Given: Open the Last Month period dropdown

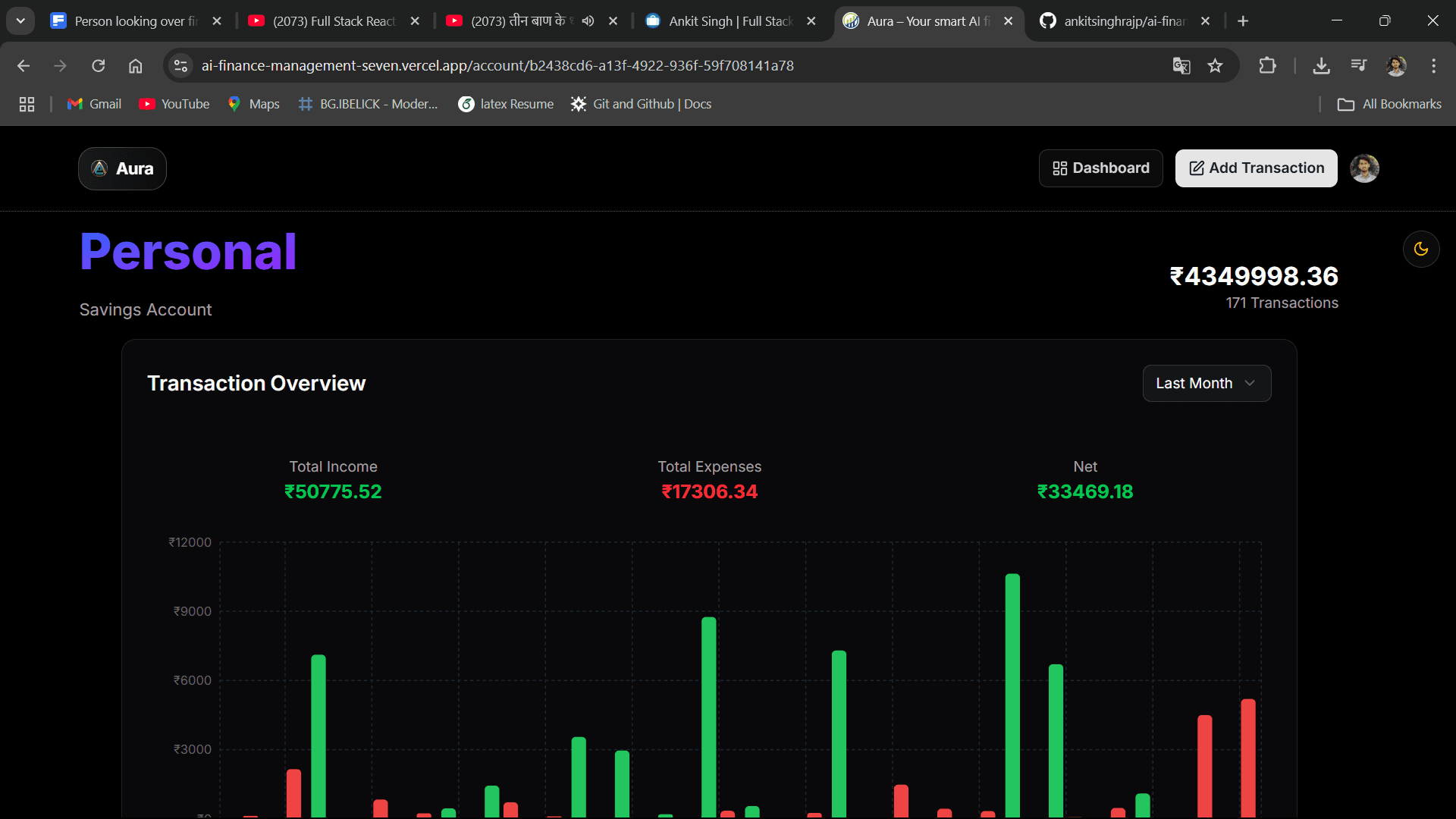Looking at the screenshot, I should [1207, 384].
